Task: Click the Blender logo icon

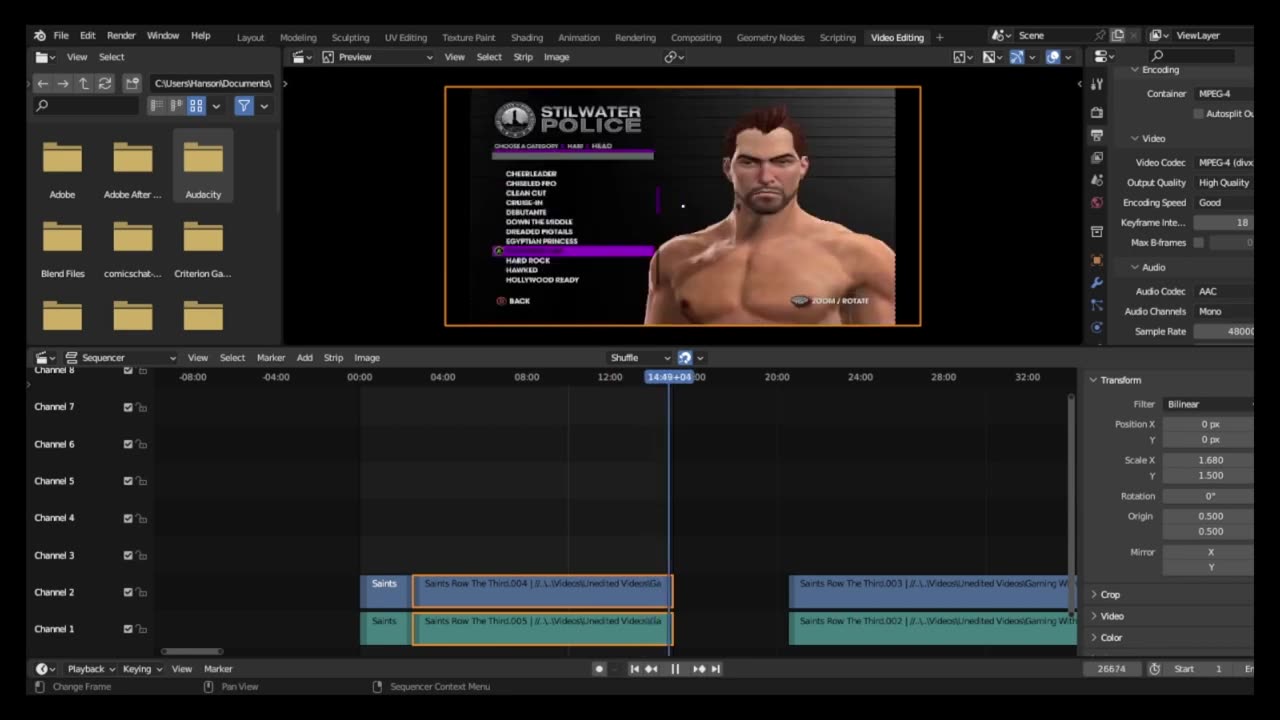Action: pos(38,36)
